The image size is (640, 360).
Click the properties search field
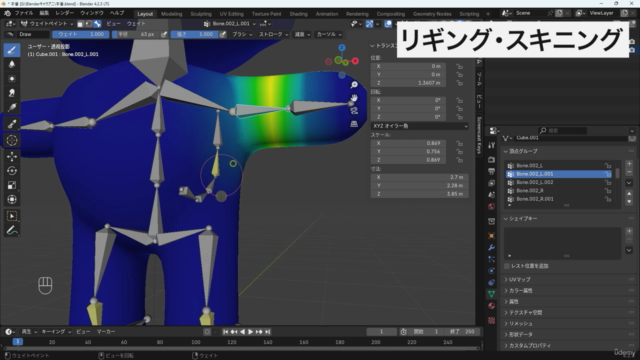click(x=563, y=131)
